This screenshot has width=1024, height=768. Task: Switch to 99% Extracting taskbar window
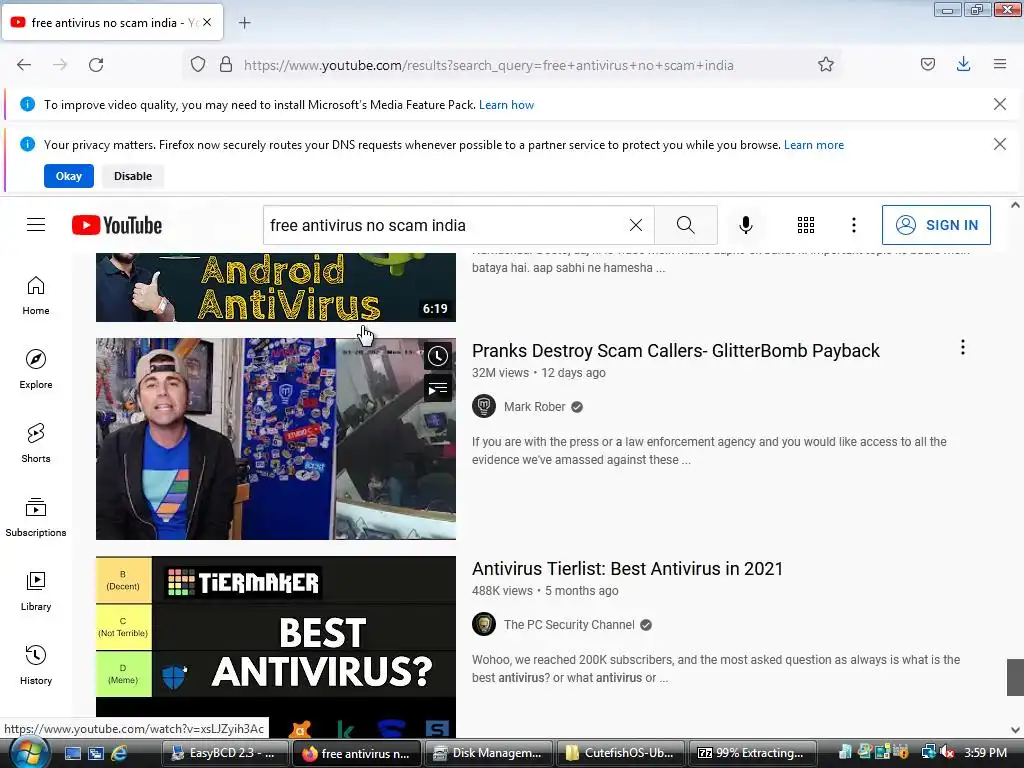pyautogui.click(x=752, y=753)
